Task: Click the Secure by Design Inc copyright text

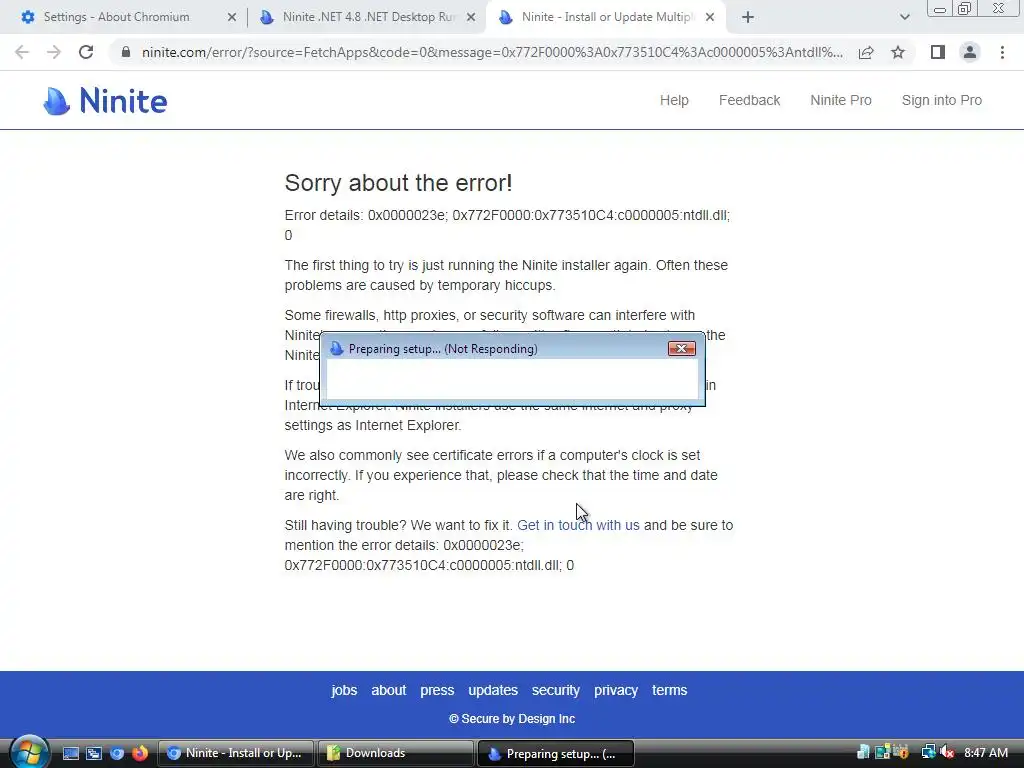Action: (512, 719)
